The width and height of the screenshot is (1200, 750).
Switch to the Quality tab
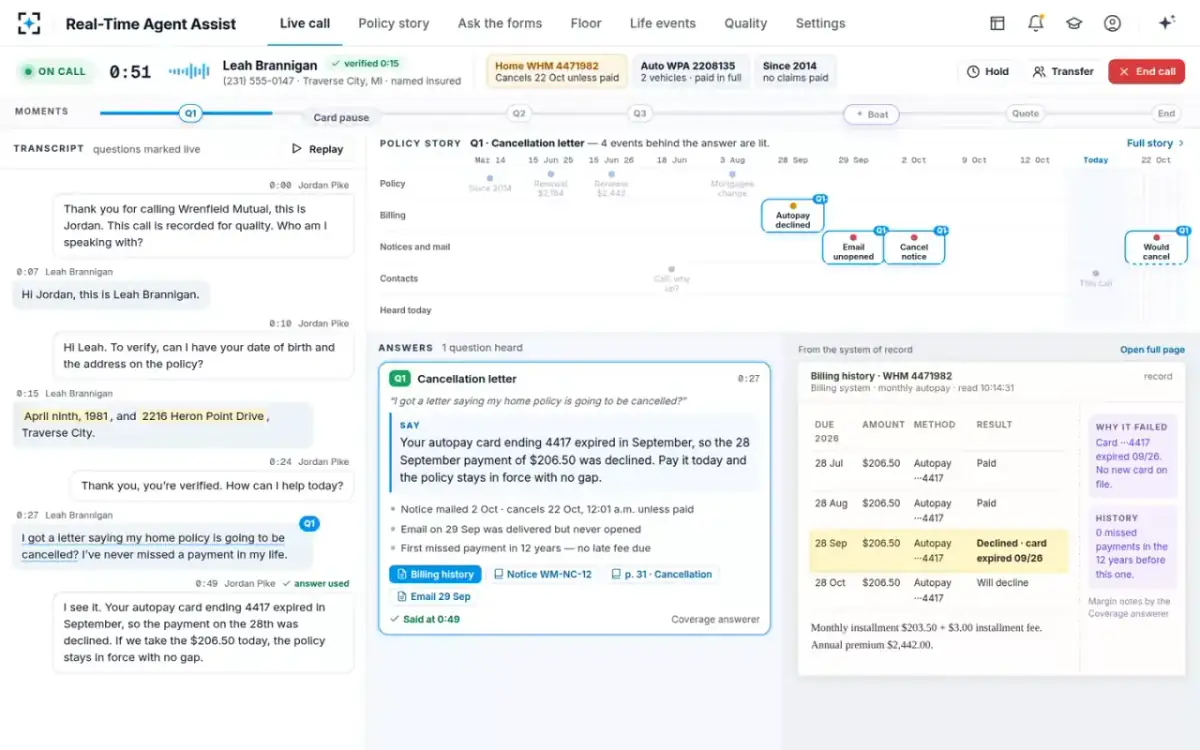point(746,23)
